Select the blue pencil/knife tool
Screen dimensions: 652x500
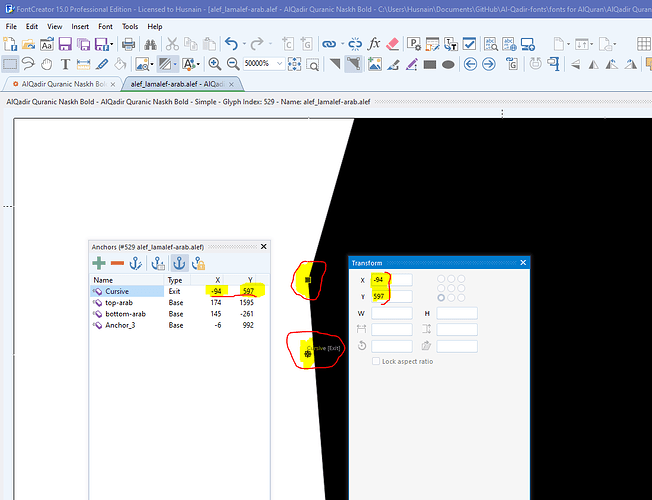click(x=101, y=64)
